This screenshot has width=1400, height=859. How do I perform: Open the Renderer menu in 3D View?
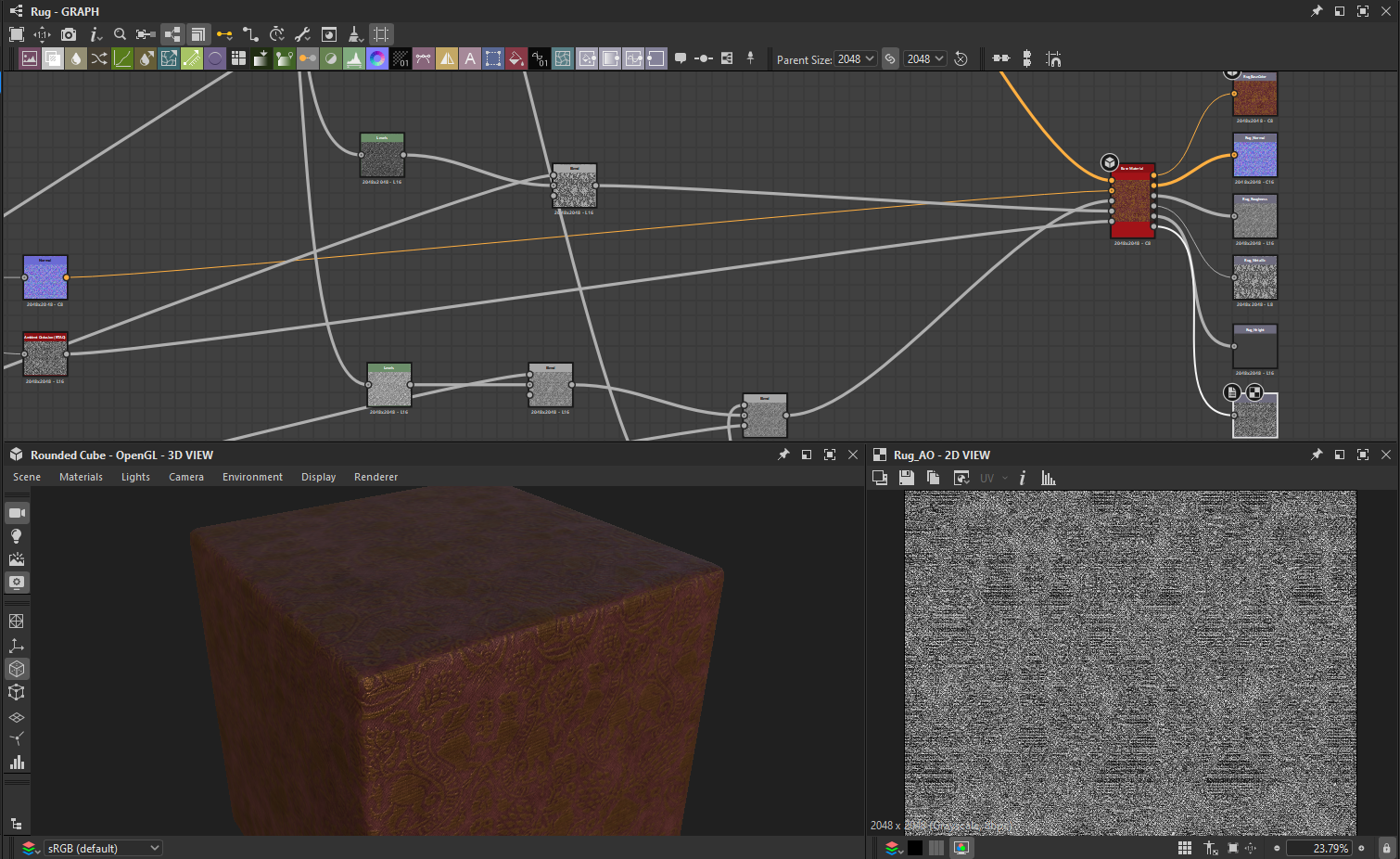[x=375, y=477]
